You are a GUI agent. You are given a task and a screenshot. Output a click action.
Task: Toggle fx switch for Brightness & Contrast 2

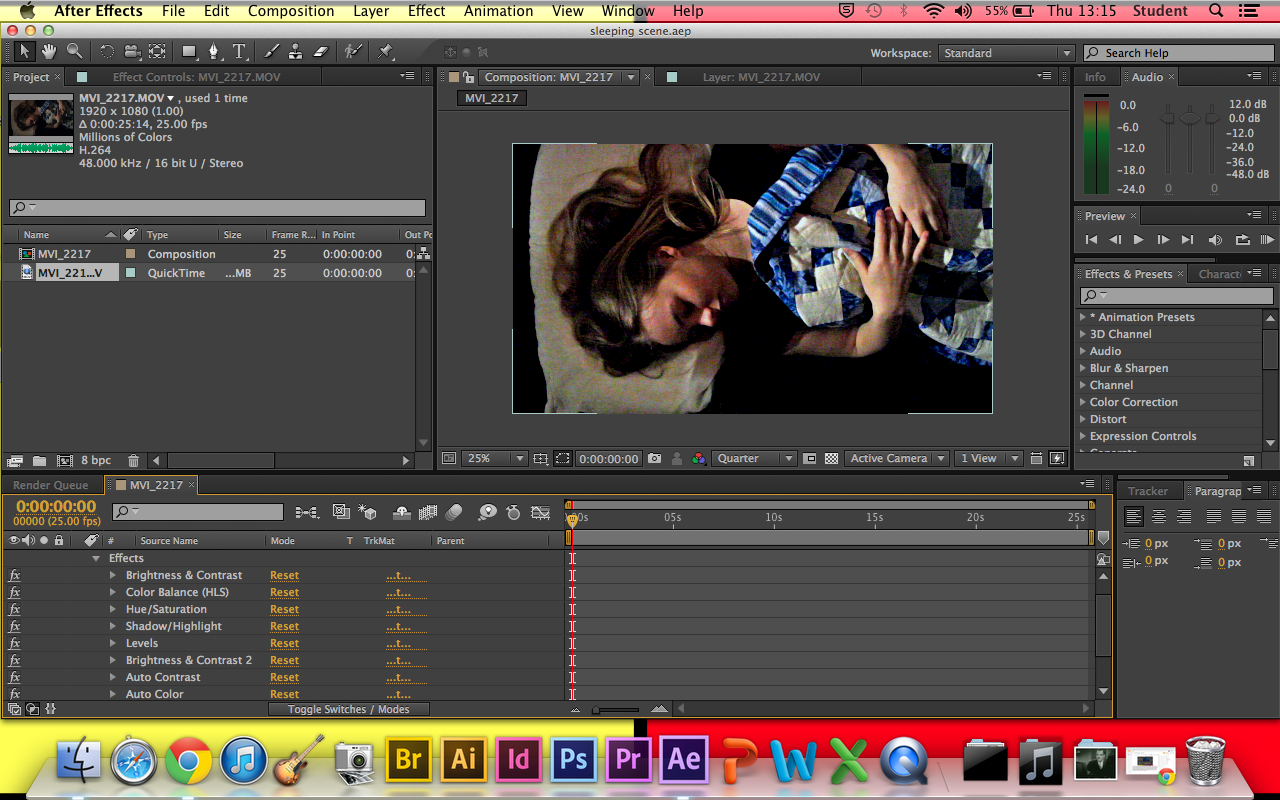pos(14,660)
